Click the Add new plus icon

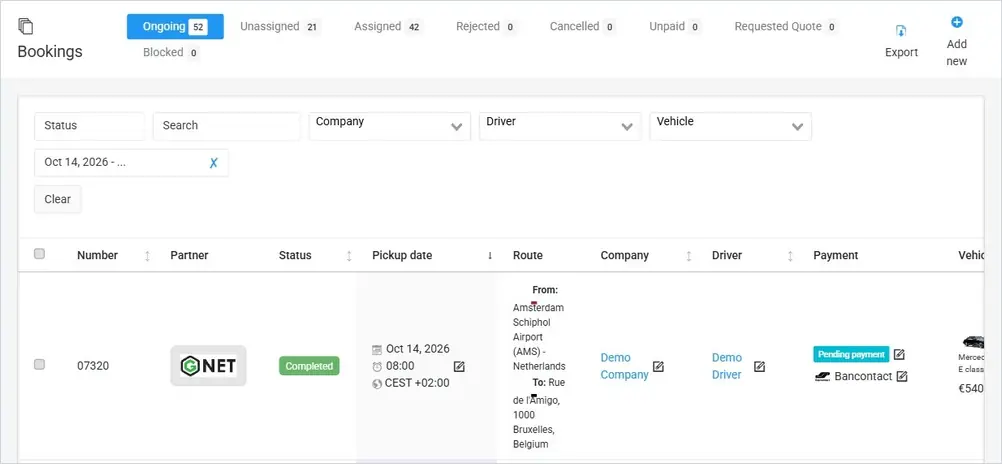point(957,22)
